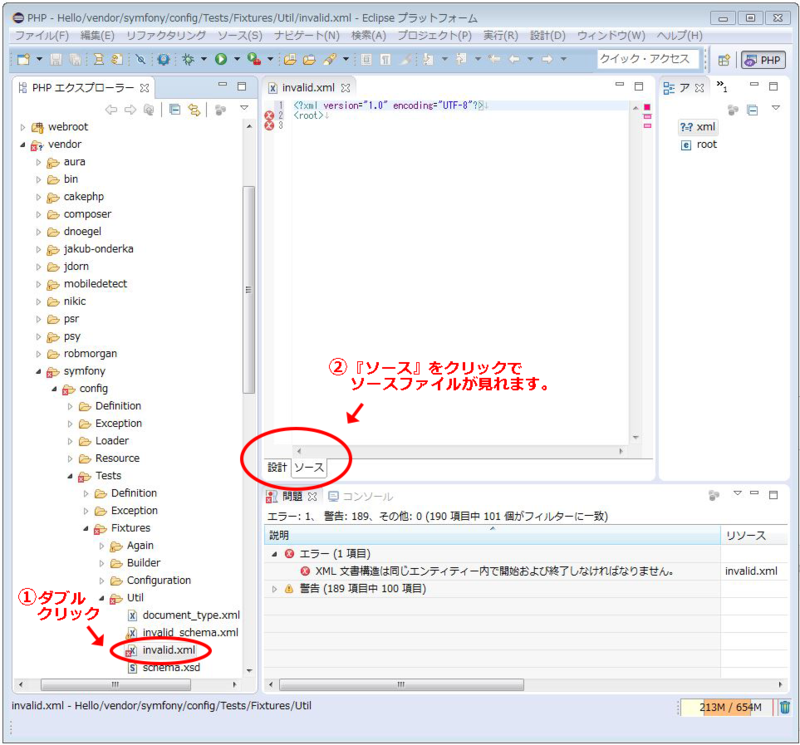Select invalid_schema.xml file

tap(190, 632)
